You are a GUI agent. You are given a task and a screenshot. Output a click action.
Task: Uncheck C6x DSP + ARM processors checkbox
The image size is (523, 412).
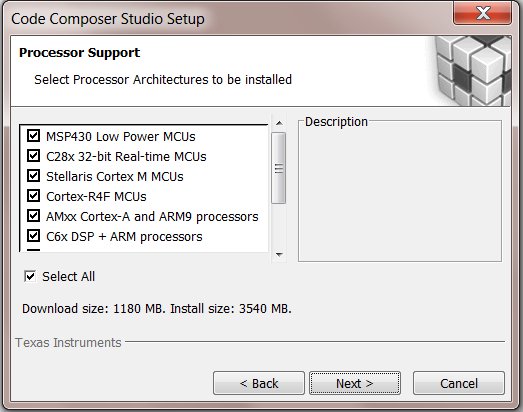pos(33,236)
